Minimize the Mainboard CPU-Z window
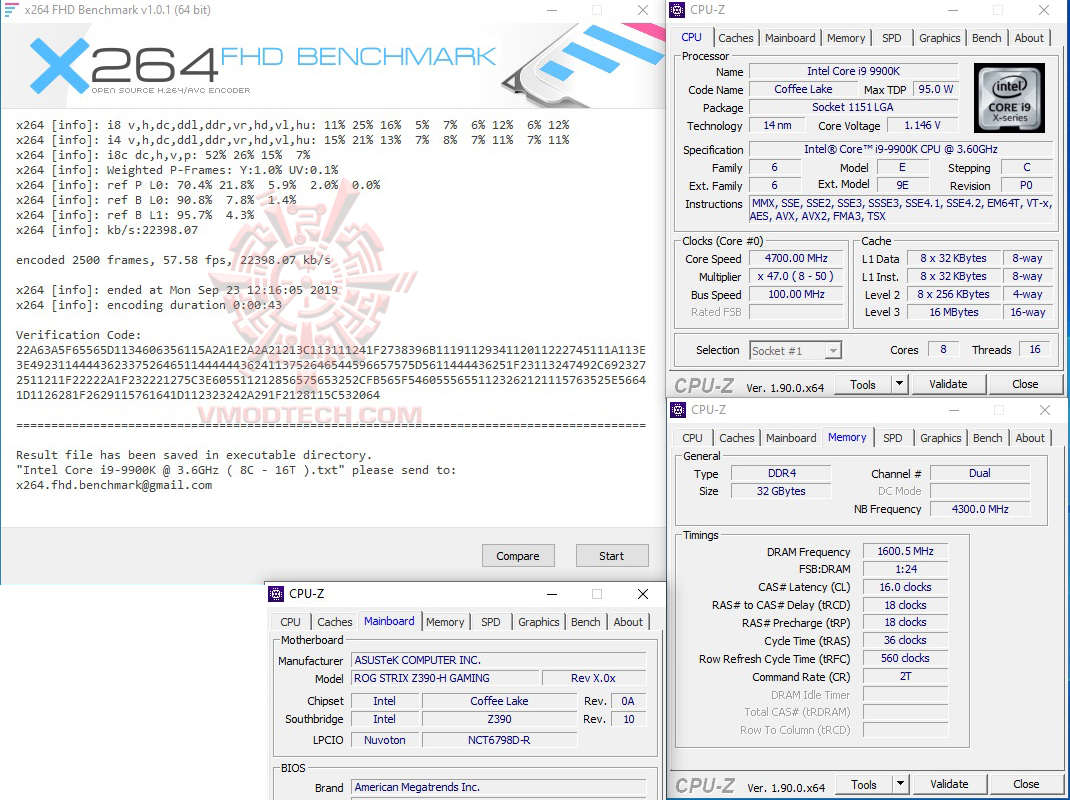Image resolution: width=1070 pixels, height=800 pixels. point(551,594)
